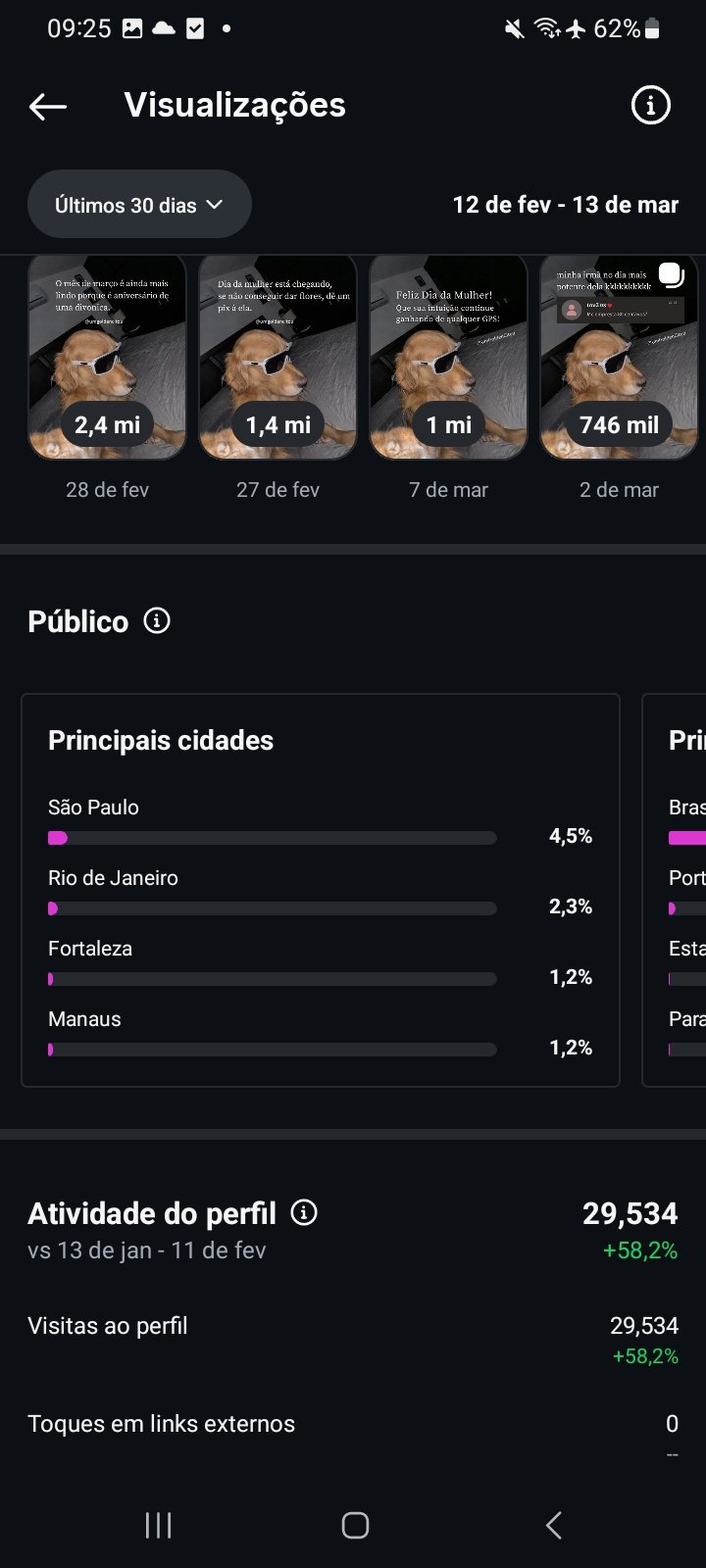Tap the Rio de Janeiro percentage bar

pos(272,908)
